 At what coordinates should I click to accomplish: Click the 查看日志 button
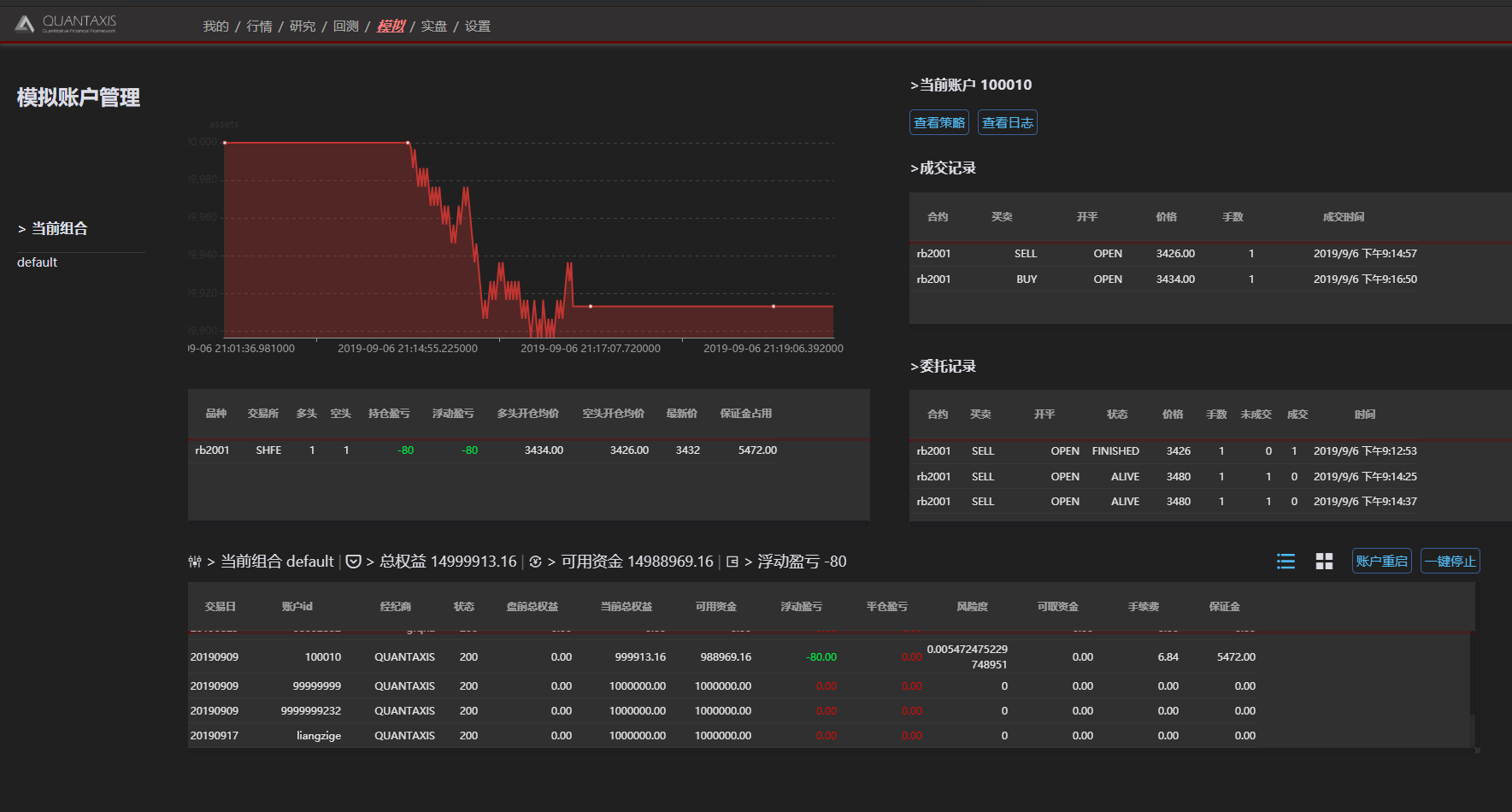coord(1008,122)
